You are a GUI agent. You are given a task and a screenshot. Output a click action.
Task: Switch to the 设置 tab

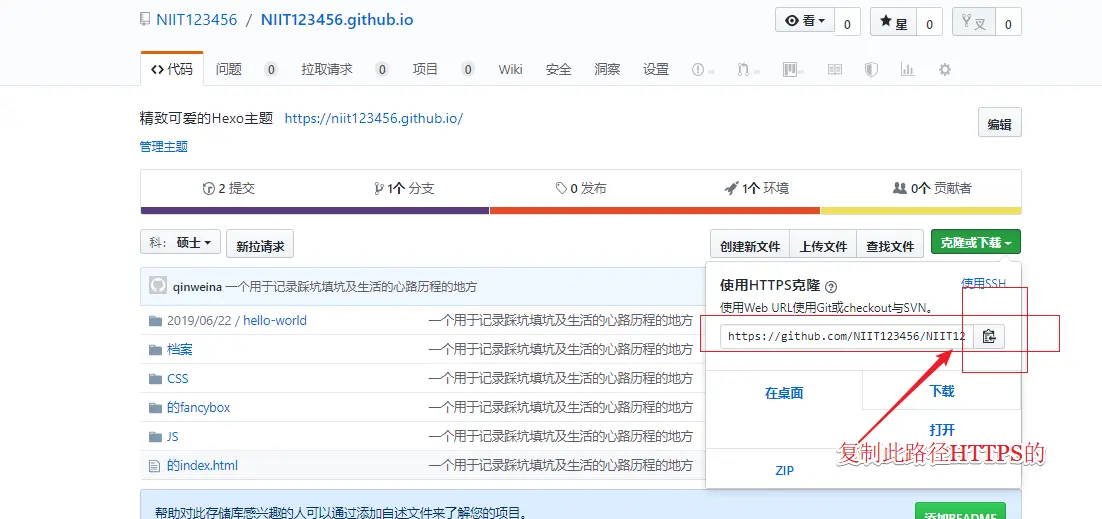coord(656,69)
